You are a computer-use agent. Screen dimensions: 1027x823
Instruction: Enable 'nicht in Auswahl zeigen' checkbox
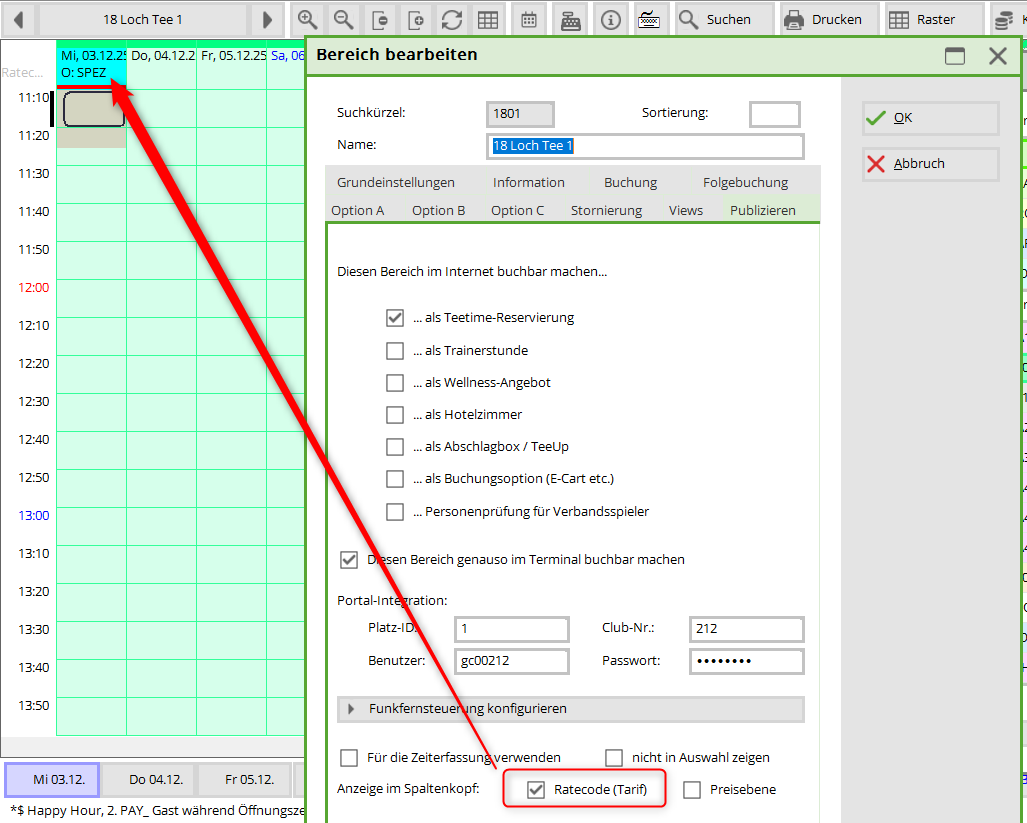614,758
